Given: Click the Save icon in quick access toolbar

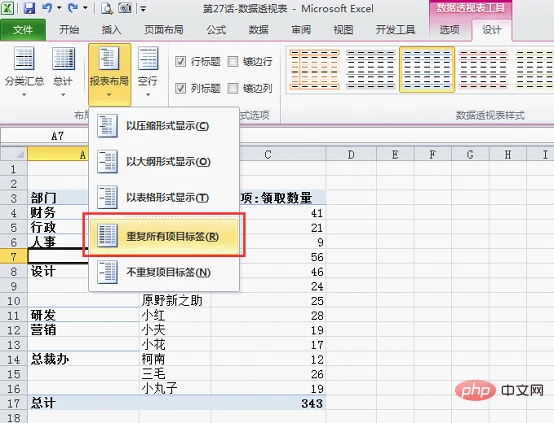Looking at the screenshot, I should click(29, 8).
